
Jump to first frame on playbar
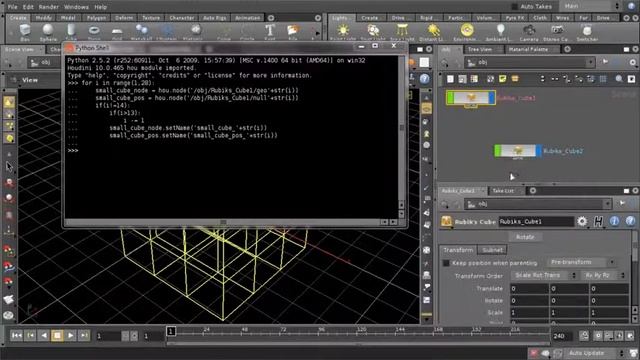point(17,336)
